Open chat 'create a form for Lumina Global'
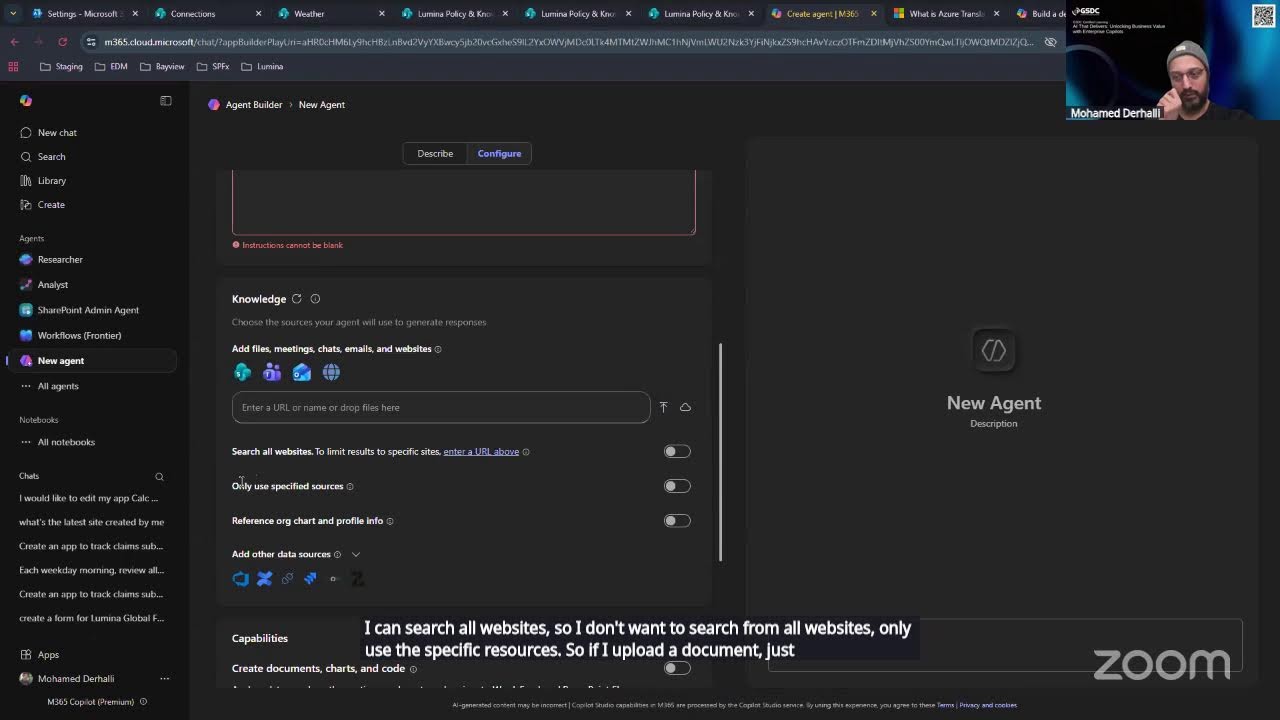1280x720 pixels. point(91,618)
